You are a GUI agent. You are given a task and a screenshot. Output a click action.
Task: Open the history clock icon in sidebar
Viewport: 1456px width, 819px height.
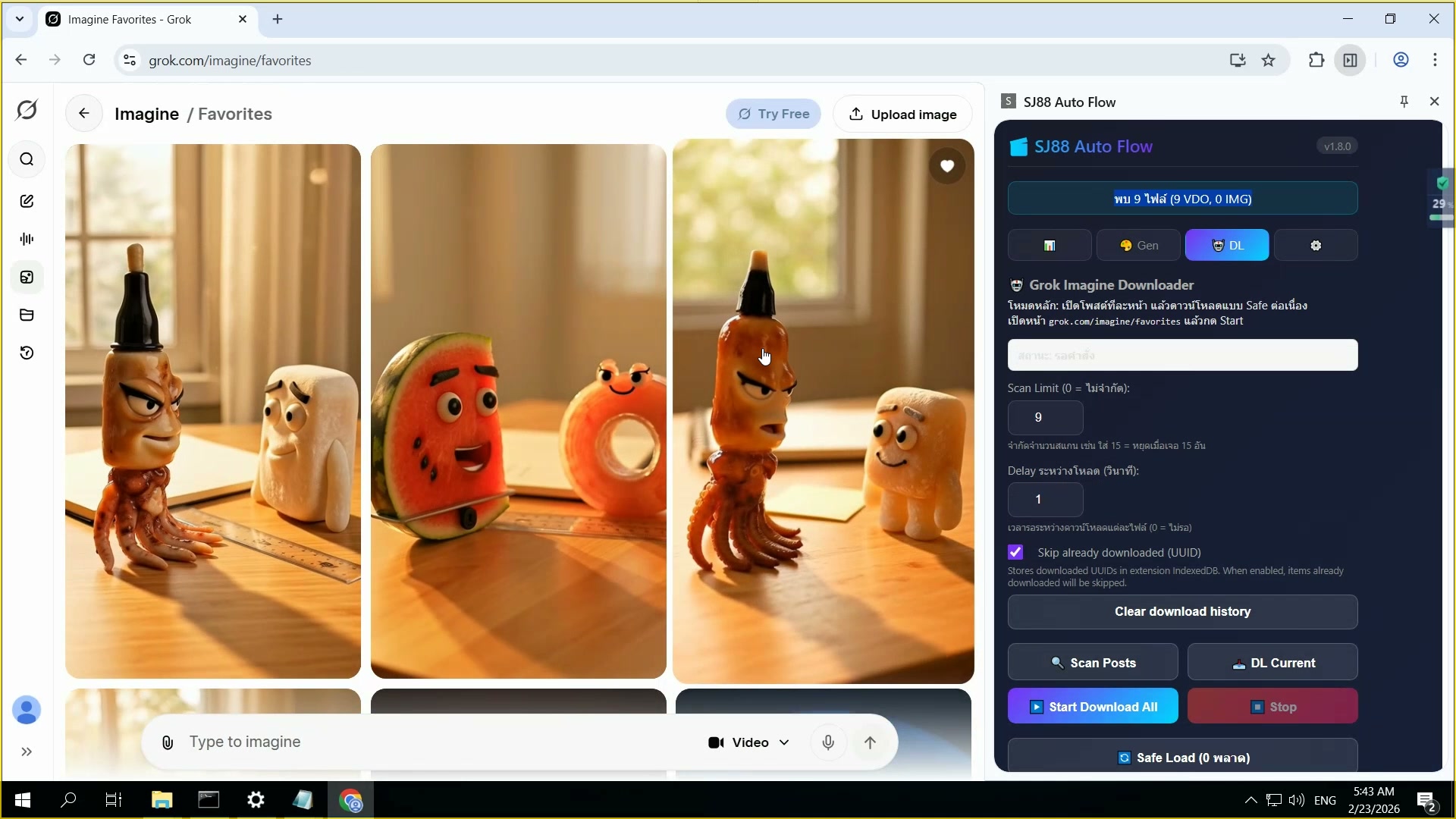(x=27, y=353)
